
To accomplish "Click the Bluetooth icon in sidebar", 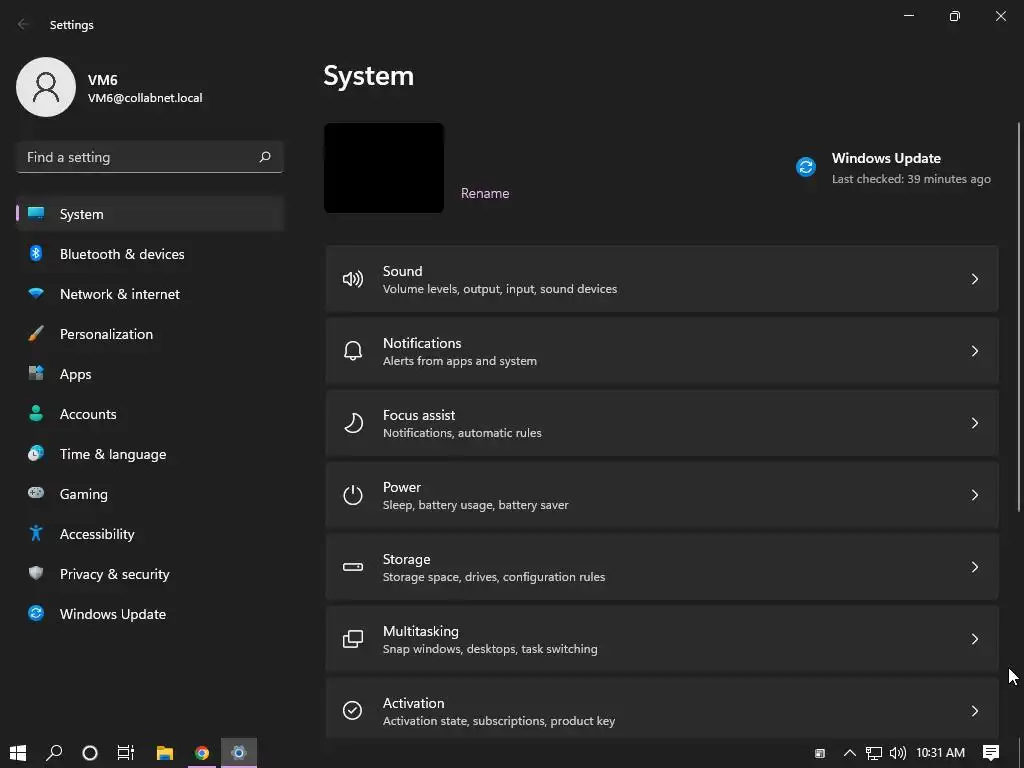I will (x=36, y=253).
